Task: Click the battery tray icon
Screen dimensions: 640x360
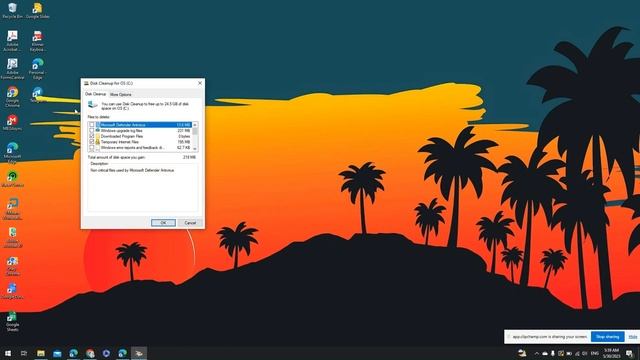Action: pyautogui.click(x=569, y=353)
